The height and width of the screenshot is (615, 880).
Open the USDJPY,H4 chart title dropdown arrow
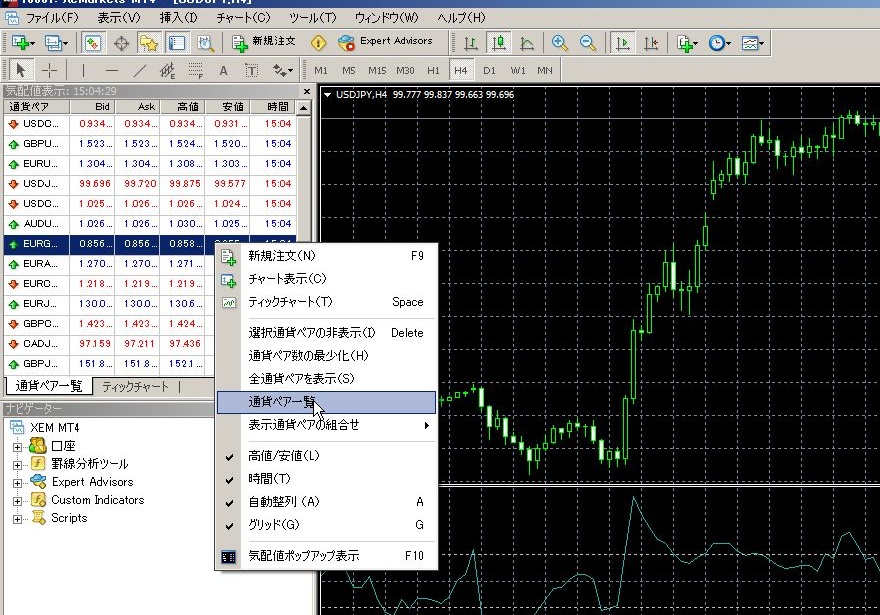pos(328,95)
